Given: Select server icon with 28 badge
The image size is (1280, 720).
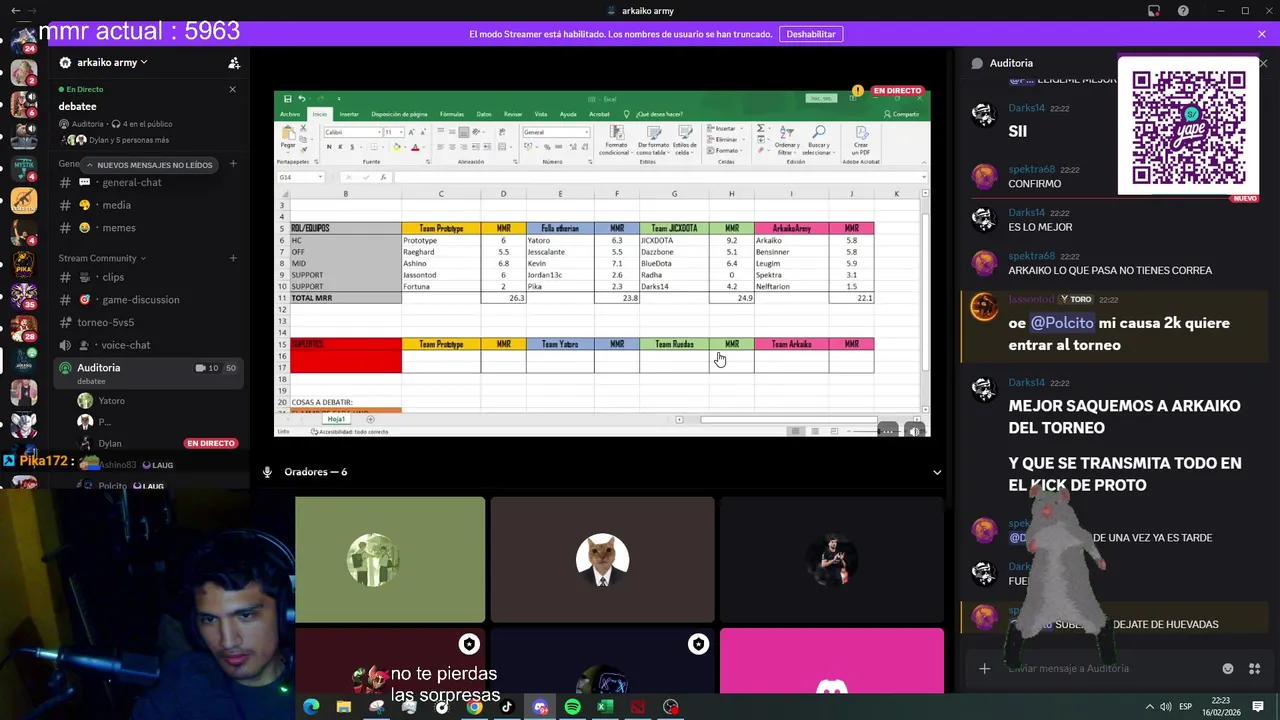Looking at the screenshot, I should coord(23,329).
